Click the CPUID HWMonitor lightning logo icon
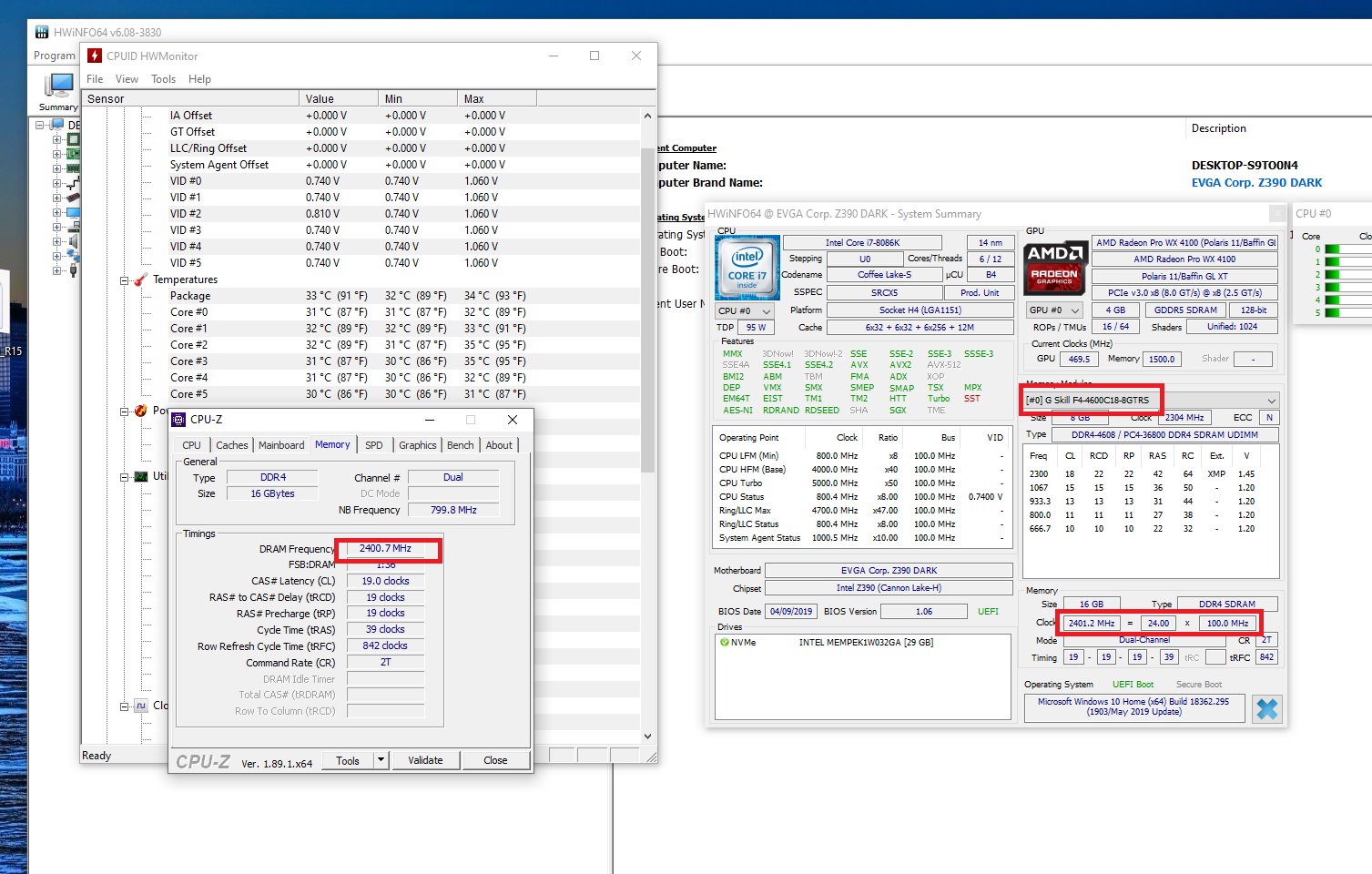This screenshot has height=874, width=1372. pyautogui.click(x=95, y=56)
